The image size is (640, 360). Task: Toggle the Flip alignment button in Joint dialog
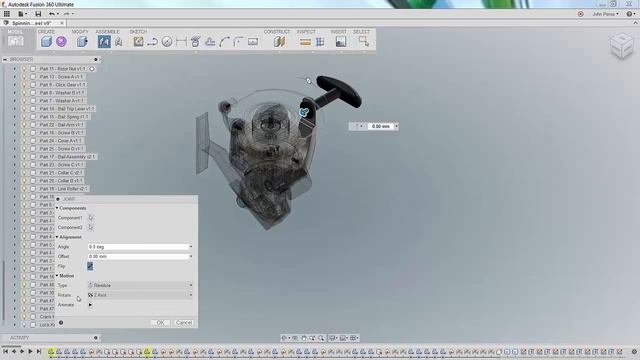pyautogui.click(x=90, y=266)
